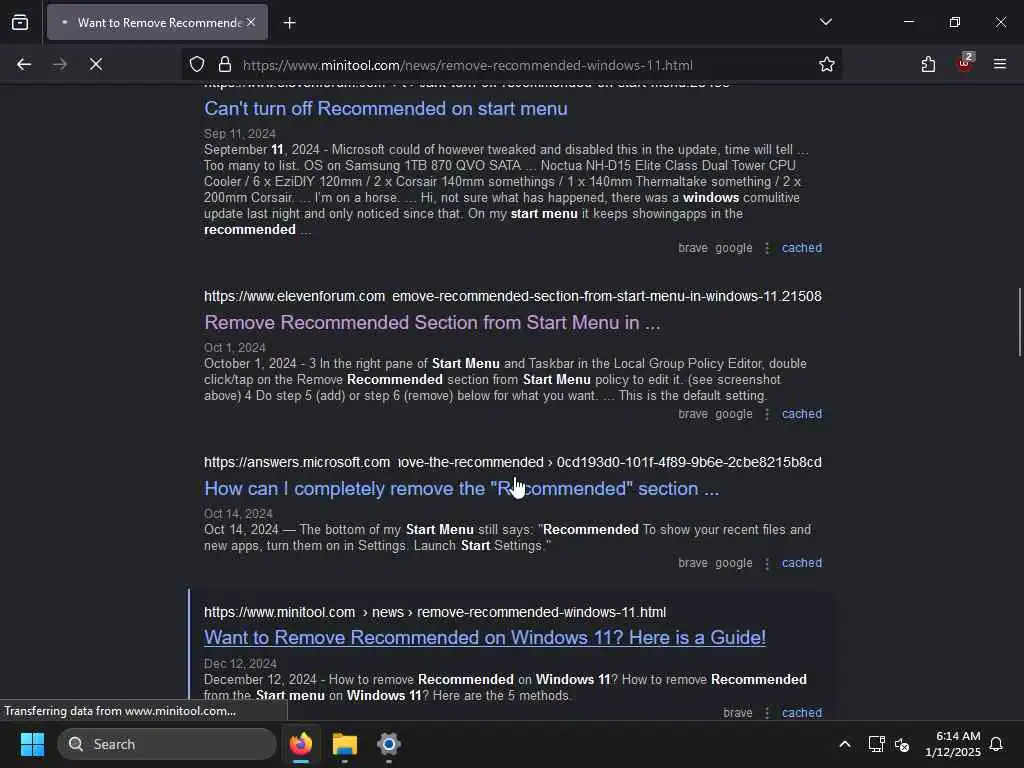Open the Settings gear app on taskbar

389,744
